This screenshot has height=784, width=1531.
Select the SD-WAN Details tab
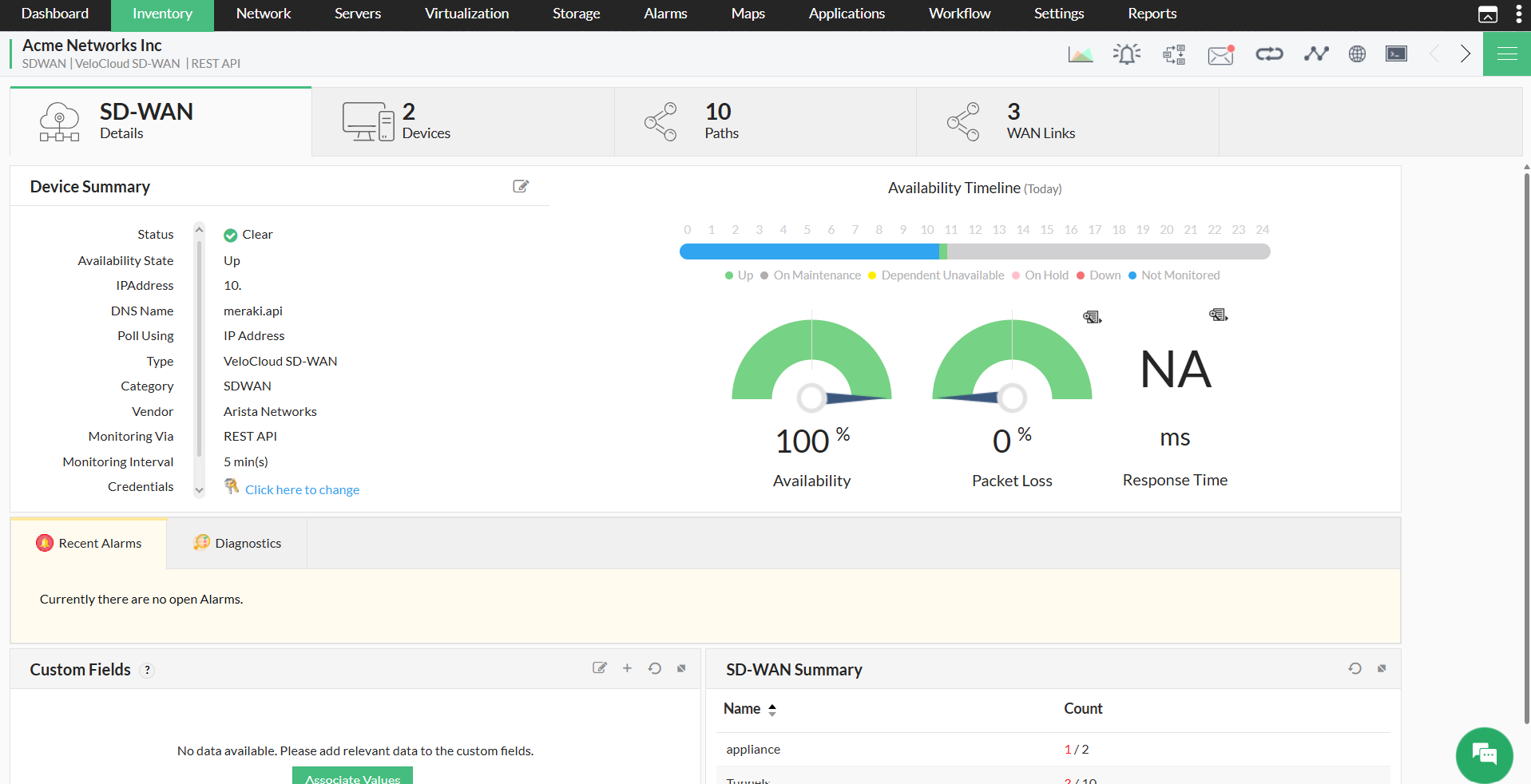click(161, 121)
